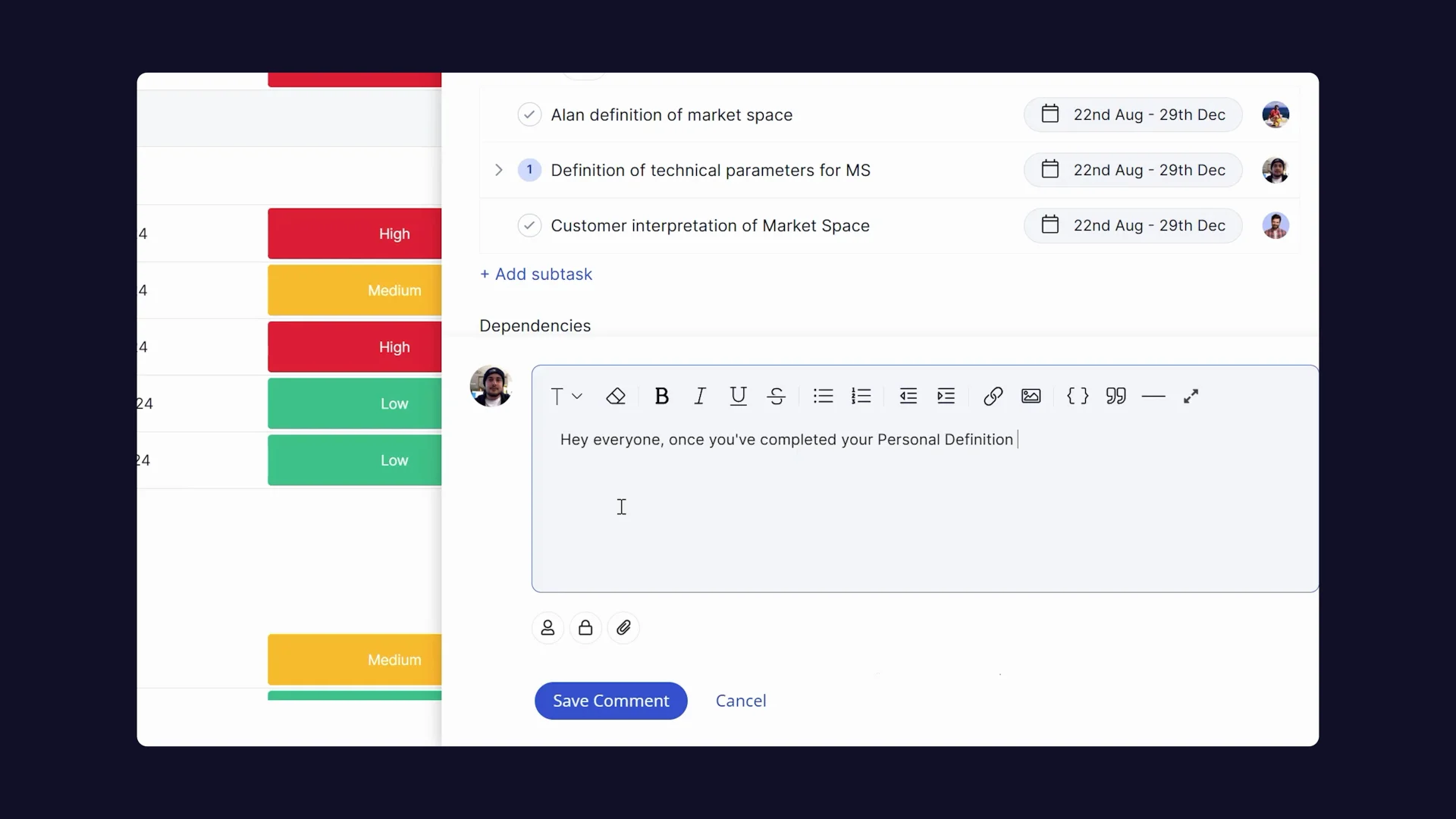
Task: Check off Customer interpretation of Market Space
Action: (x=529, y=225)
